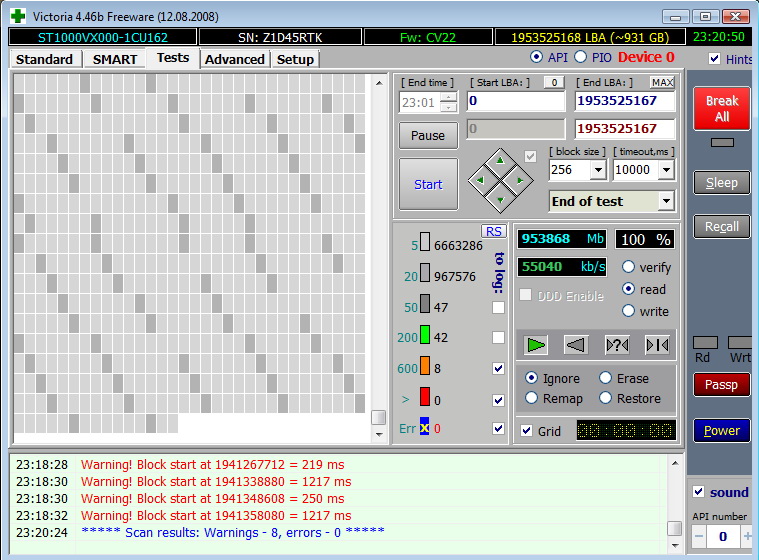This screenshot has width=759, height=560.
Task: Click the Passp button
Action: point(722,384)
